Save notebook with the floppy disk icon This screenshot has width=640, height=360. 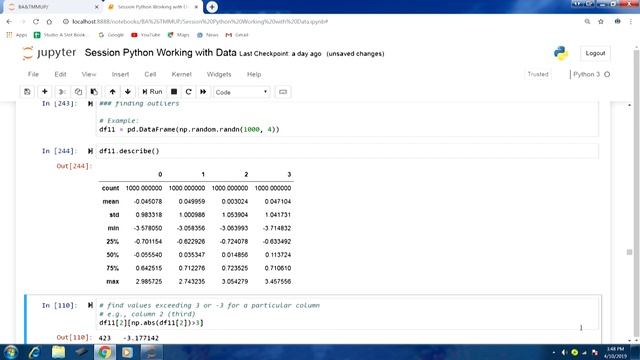point(27,92)
